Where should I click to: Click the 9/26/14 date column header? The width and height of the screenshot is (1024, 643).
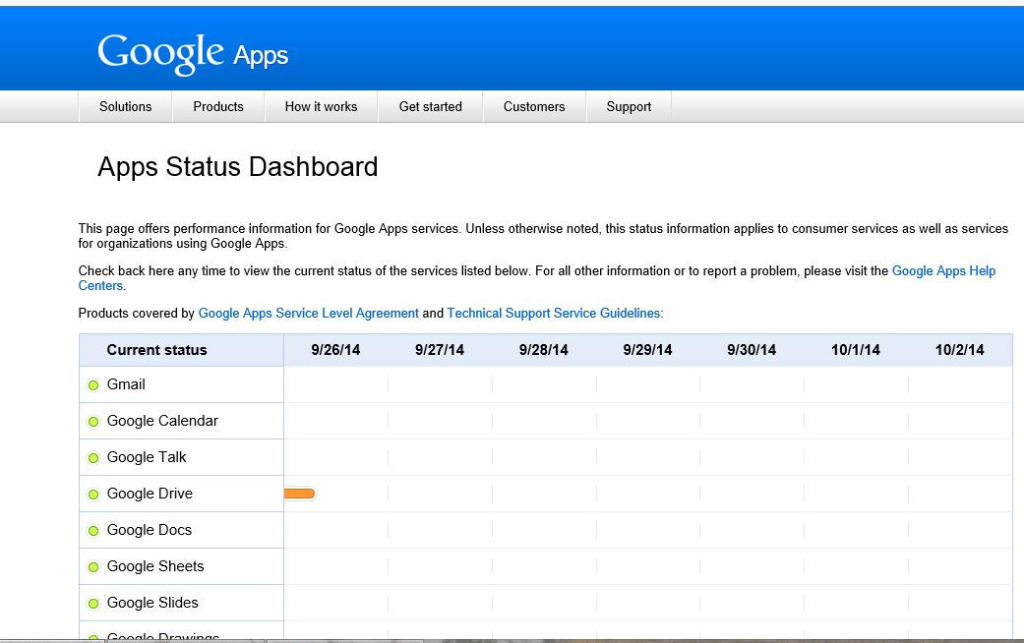click(336, 350)
